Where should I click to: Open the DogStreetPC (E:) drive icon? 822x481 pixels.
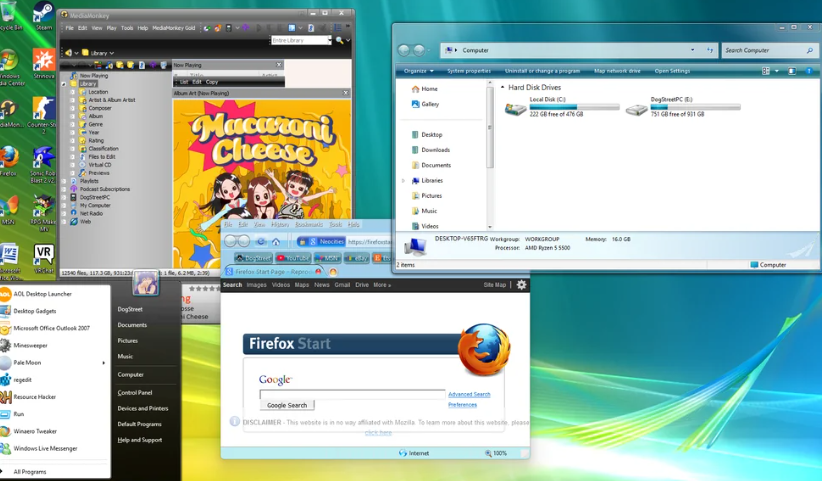pyautogui.click(x=636, y=110)
